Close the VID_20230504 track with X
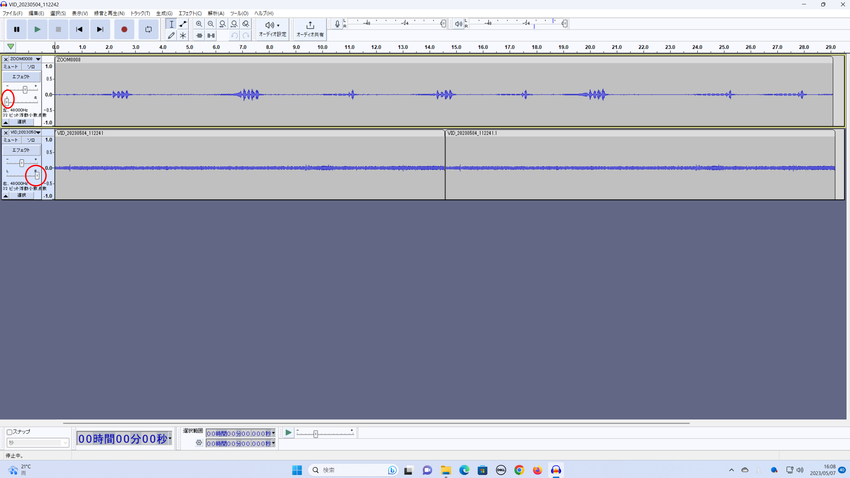 click(x=5, y=132)
